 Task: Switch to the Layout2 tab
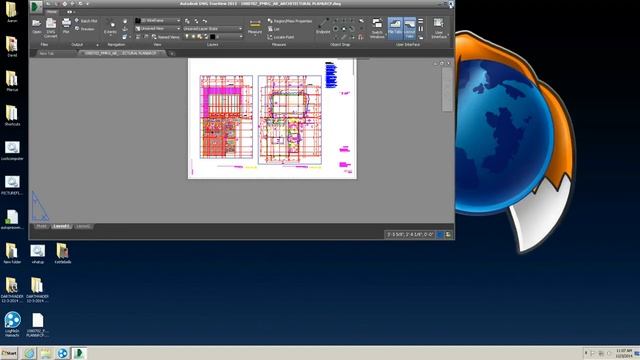click(83, 226)
